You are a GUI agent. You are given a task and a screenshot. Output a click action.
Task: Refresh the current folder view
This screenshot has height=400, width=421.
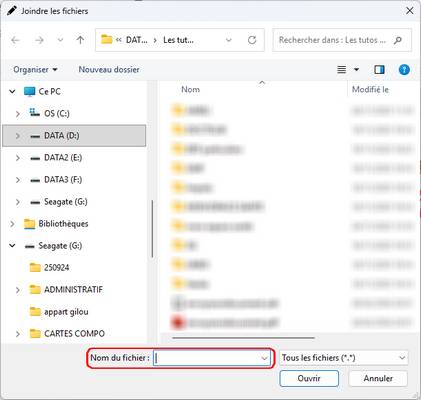[x=252, y=40]
